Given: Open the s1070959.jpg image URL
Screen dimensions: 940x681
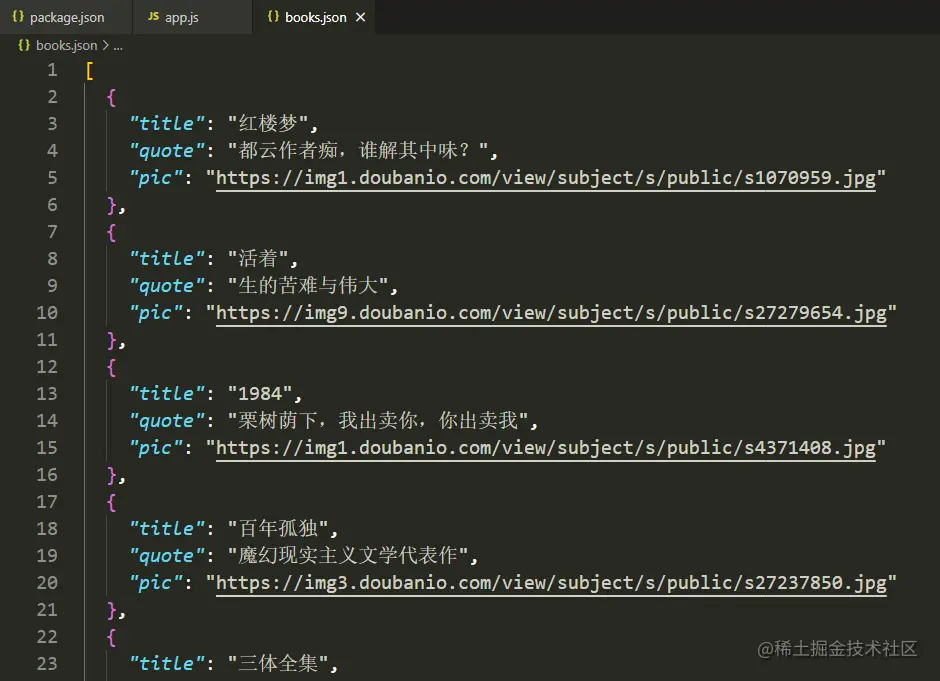Looking at the screenshot, I should coord(546,178).
